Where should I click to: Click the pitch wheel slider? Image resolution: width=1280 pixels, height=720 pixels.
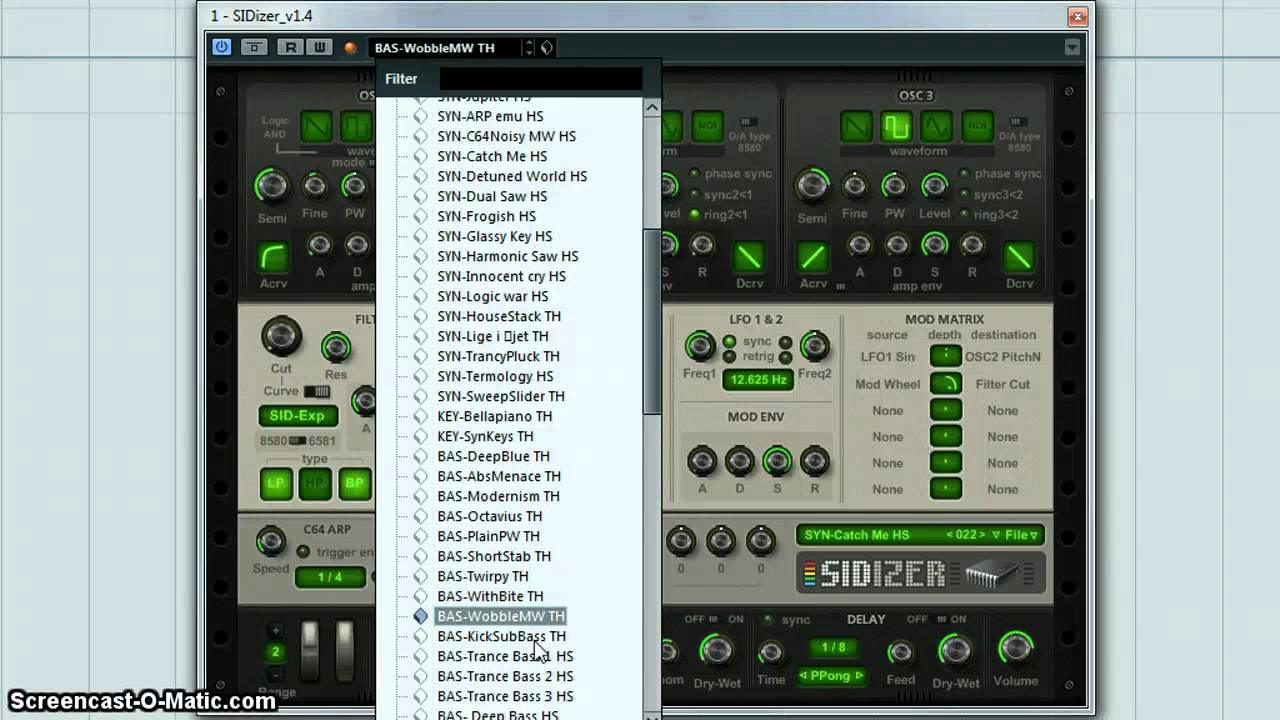tap(309, 650)
